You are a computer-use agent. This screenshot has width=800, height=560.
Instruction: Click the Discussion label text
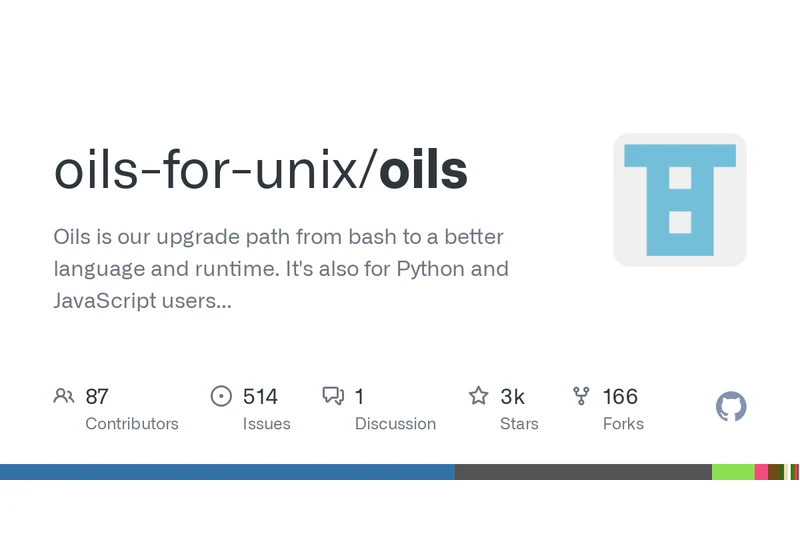click(395, 423)
